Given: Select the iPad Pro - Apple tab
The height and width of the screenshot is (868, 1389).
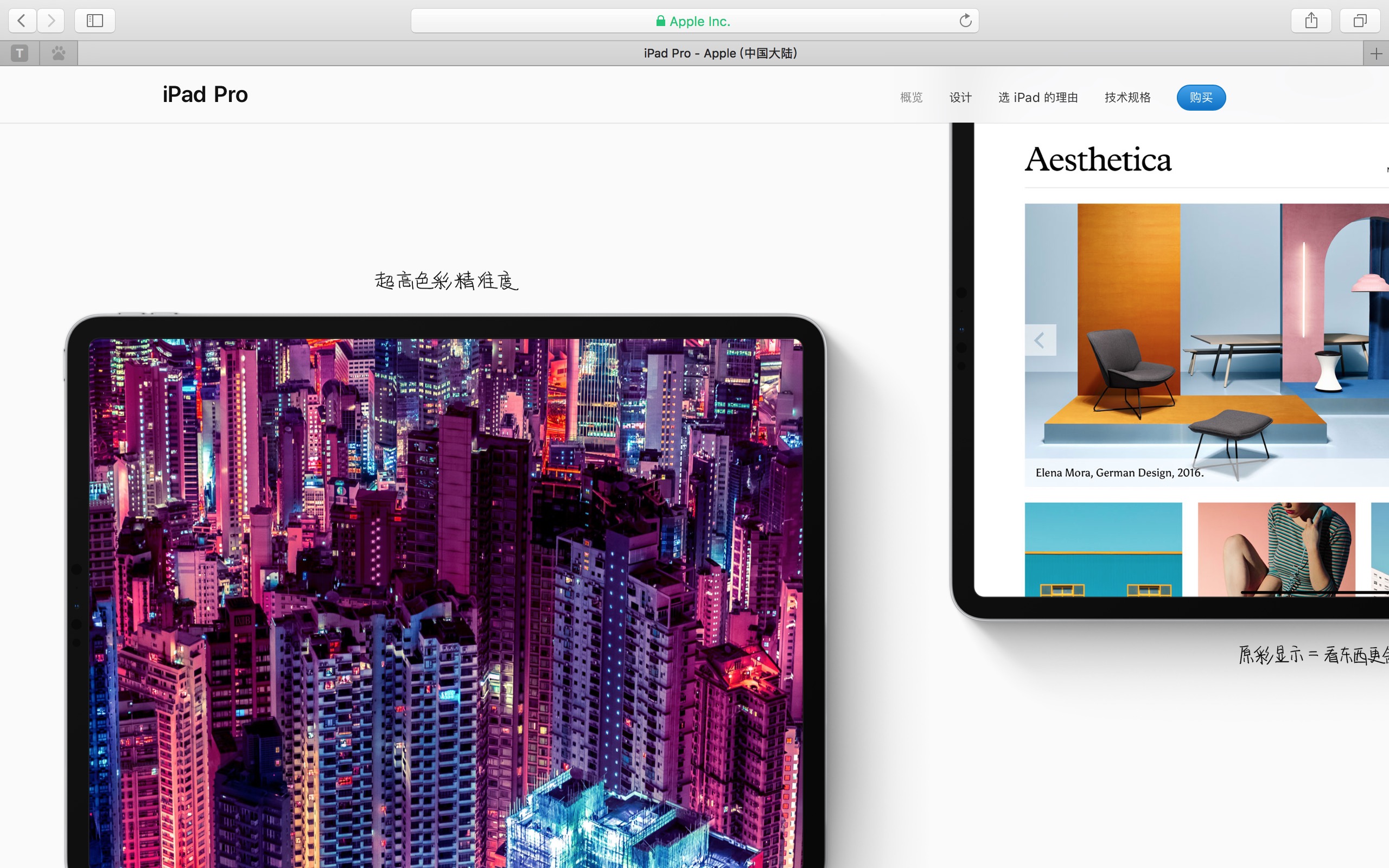Looking at the screenshot, I should [721, 53].
